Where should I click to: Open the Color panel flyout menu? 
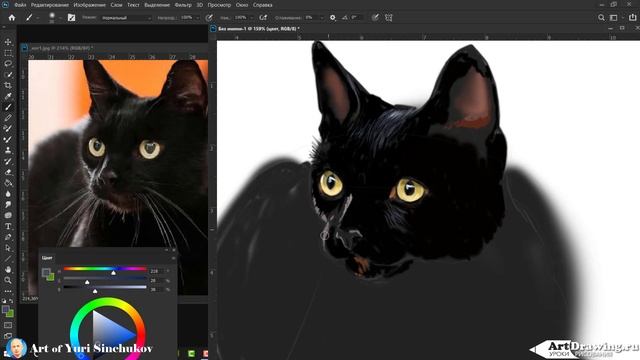[x=173, y=258]
